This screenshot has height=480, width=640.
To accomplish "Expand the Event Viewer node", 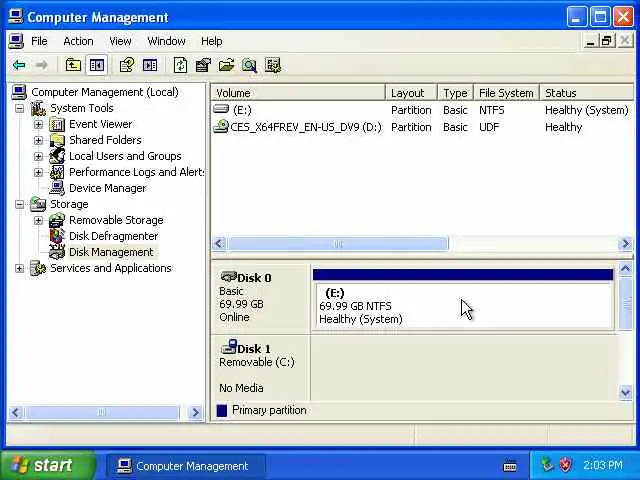I will tap(38, 124).
